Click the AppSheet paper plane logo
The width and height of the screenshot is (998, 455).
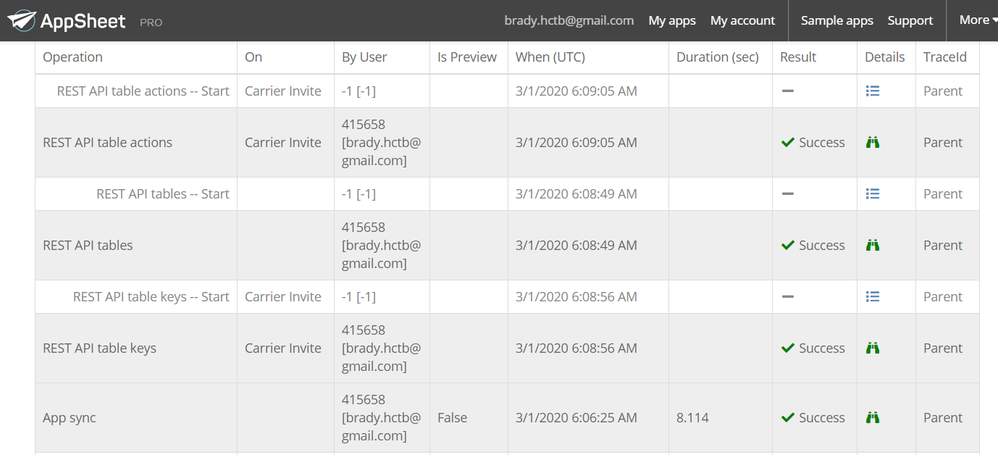coord(20,20)
